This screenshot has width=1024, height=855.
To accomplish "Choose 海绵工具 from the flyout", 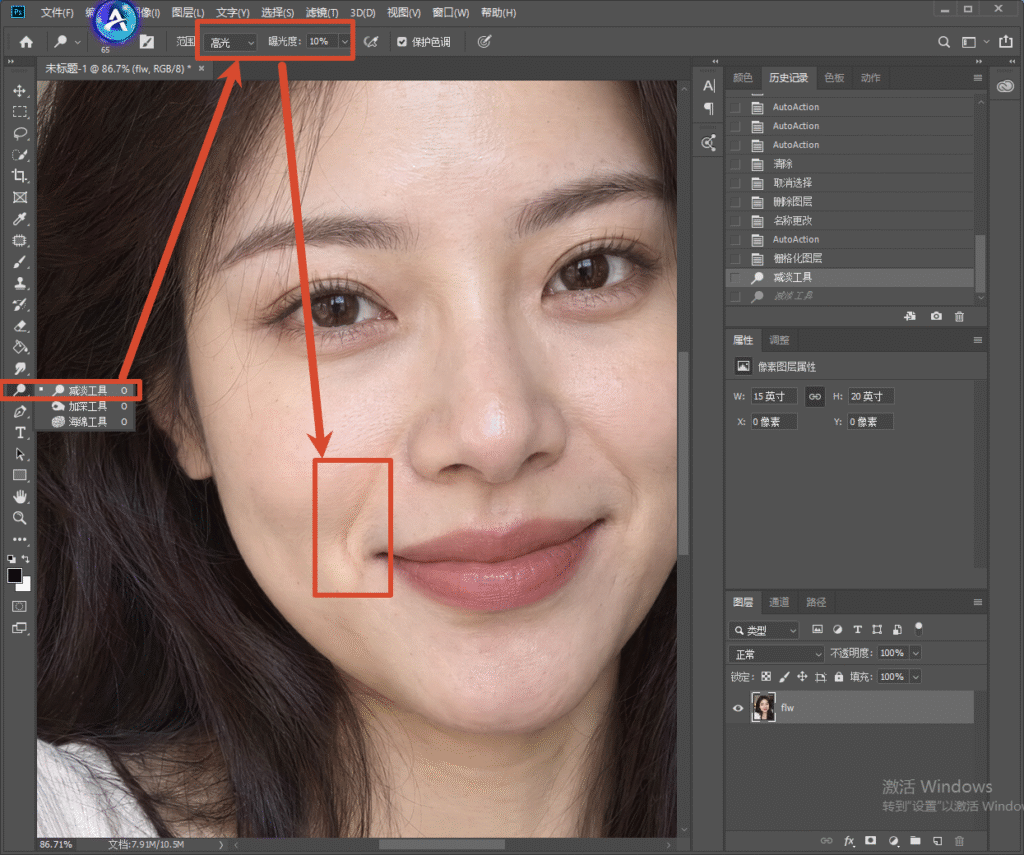I will [86, 422].
